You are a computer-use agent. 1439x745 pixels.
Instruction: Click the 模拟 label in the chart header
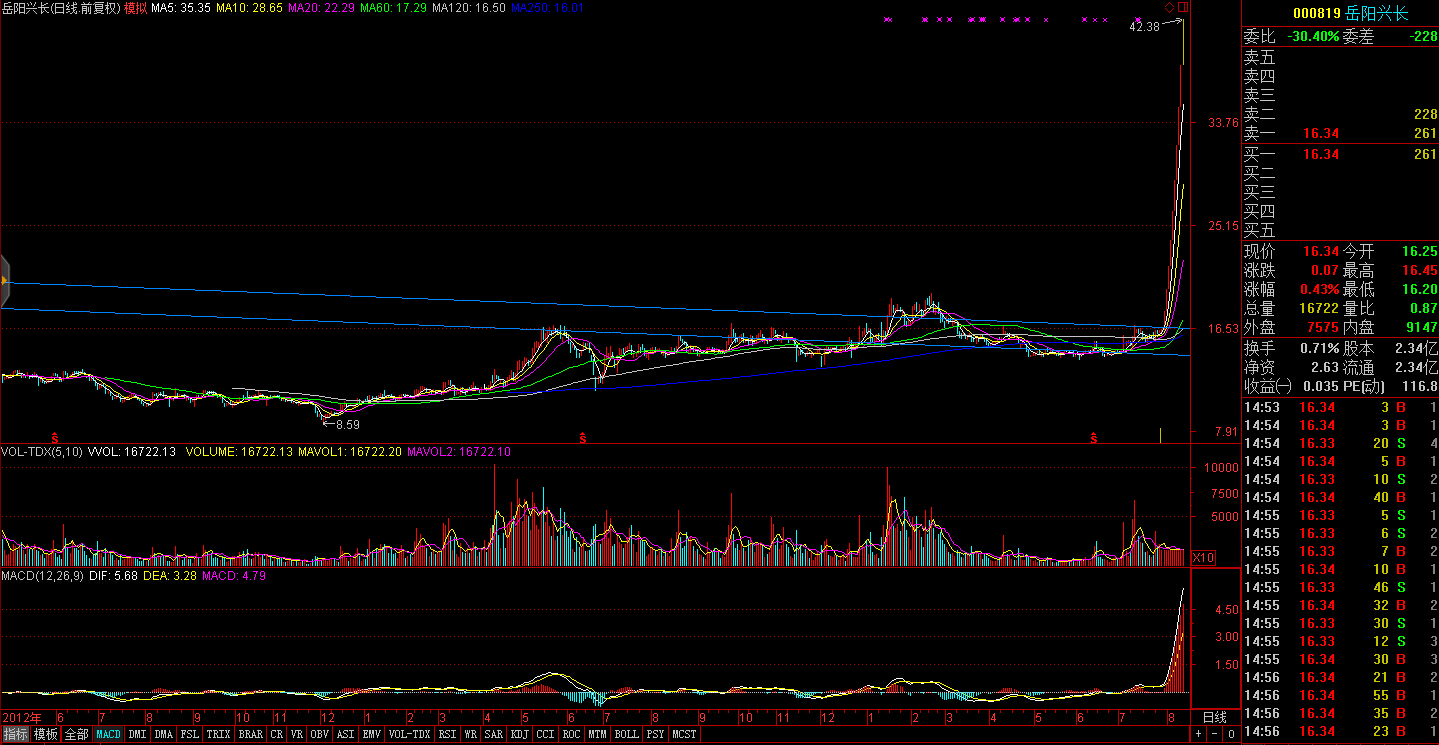(136, 8)
